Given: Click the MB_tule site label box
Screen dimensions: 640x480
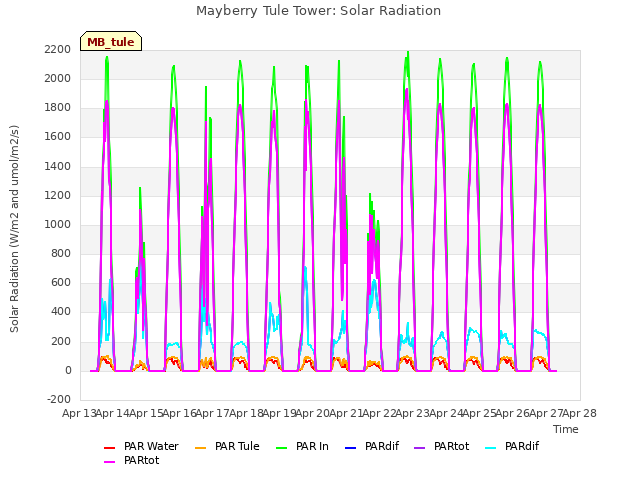Looking at the screenshot, I should [x=111, y=41].
